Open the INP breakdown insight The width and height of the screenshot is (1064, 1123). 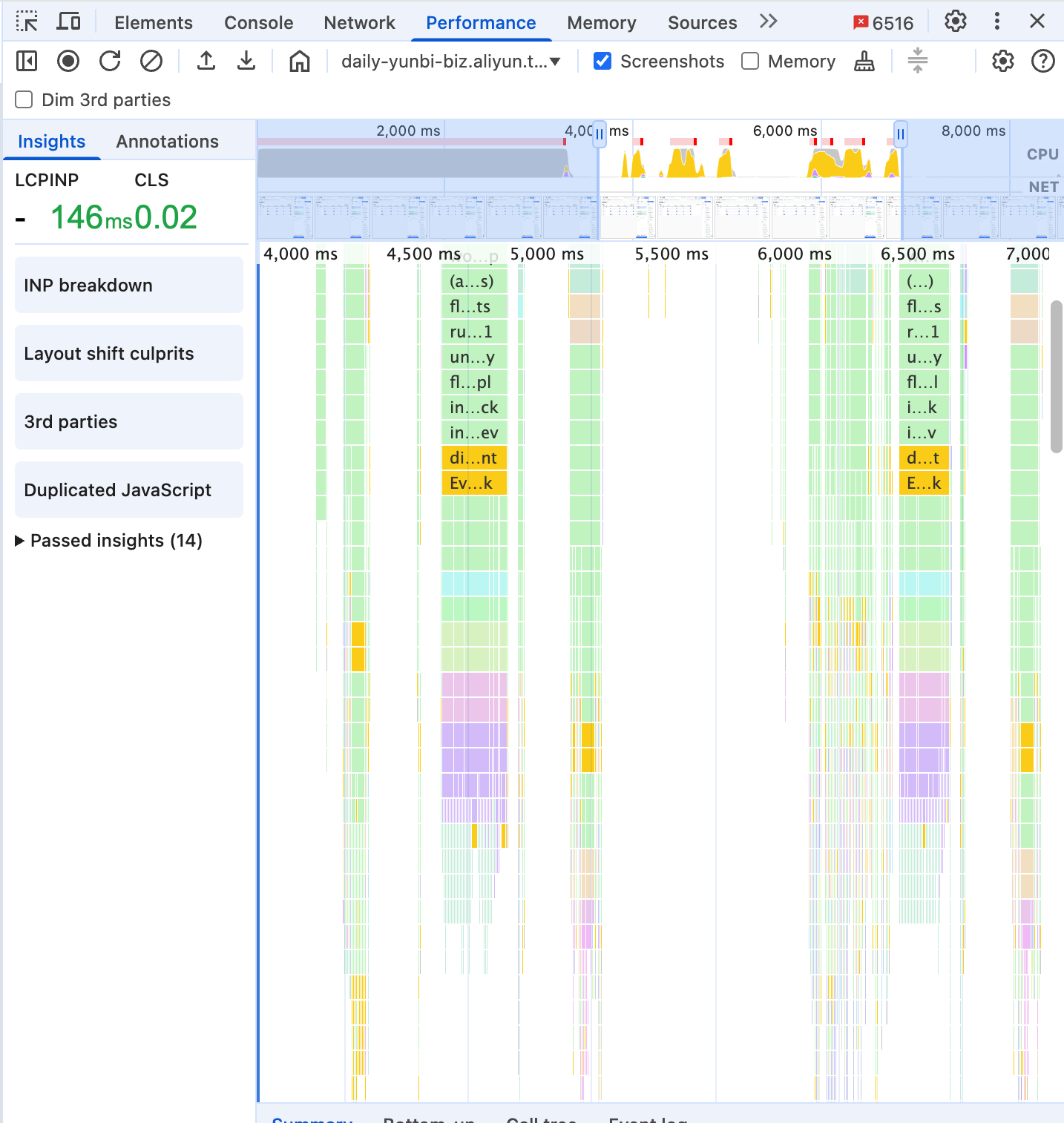tap(129, 285)
